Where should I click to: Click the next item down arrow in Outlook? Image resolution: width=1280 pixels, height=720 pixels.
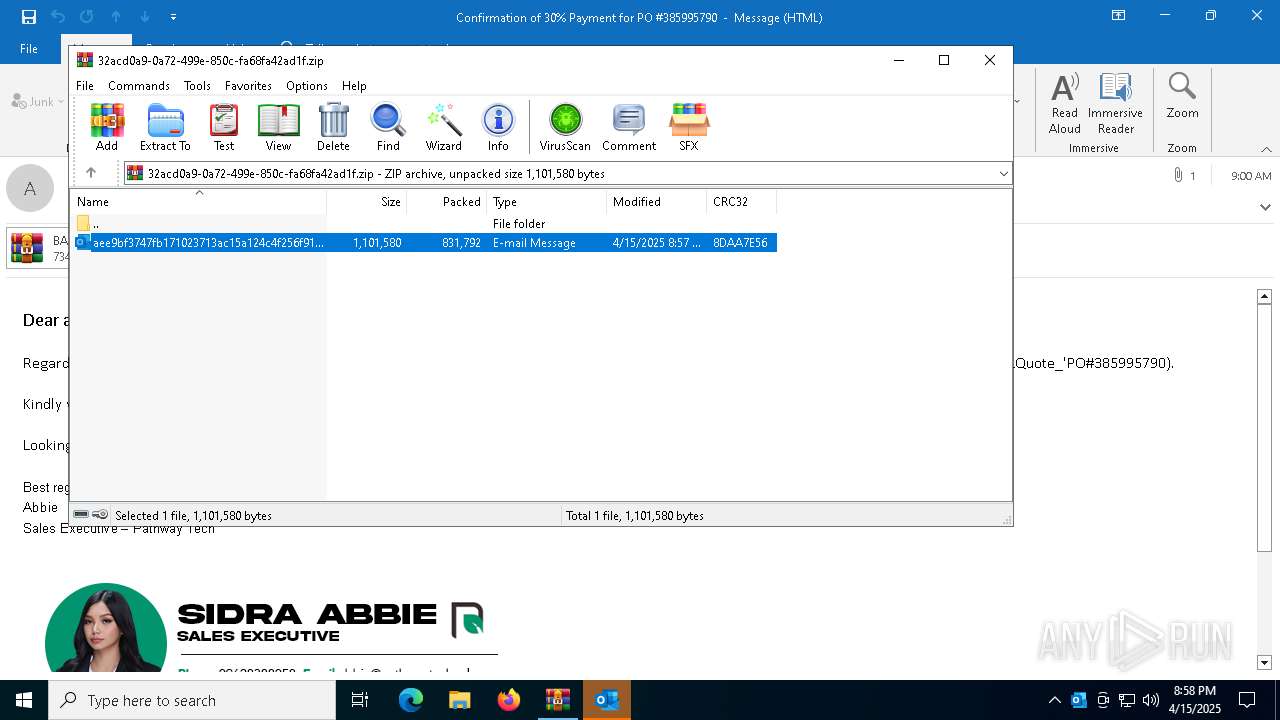(145, 17)
